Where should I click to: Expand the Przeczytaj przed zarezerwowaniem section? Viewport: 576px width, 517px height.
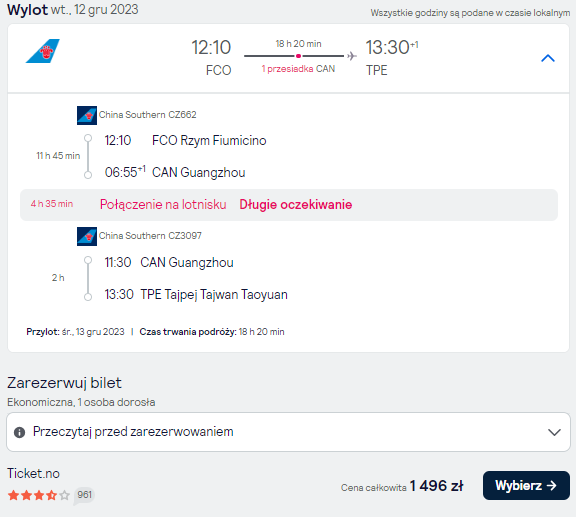click(x=288, y=432)
